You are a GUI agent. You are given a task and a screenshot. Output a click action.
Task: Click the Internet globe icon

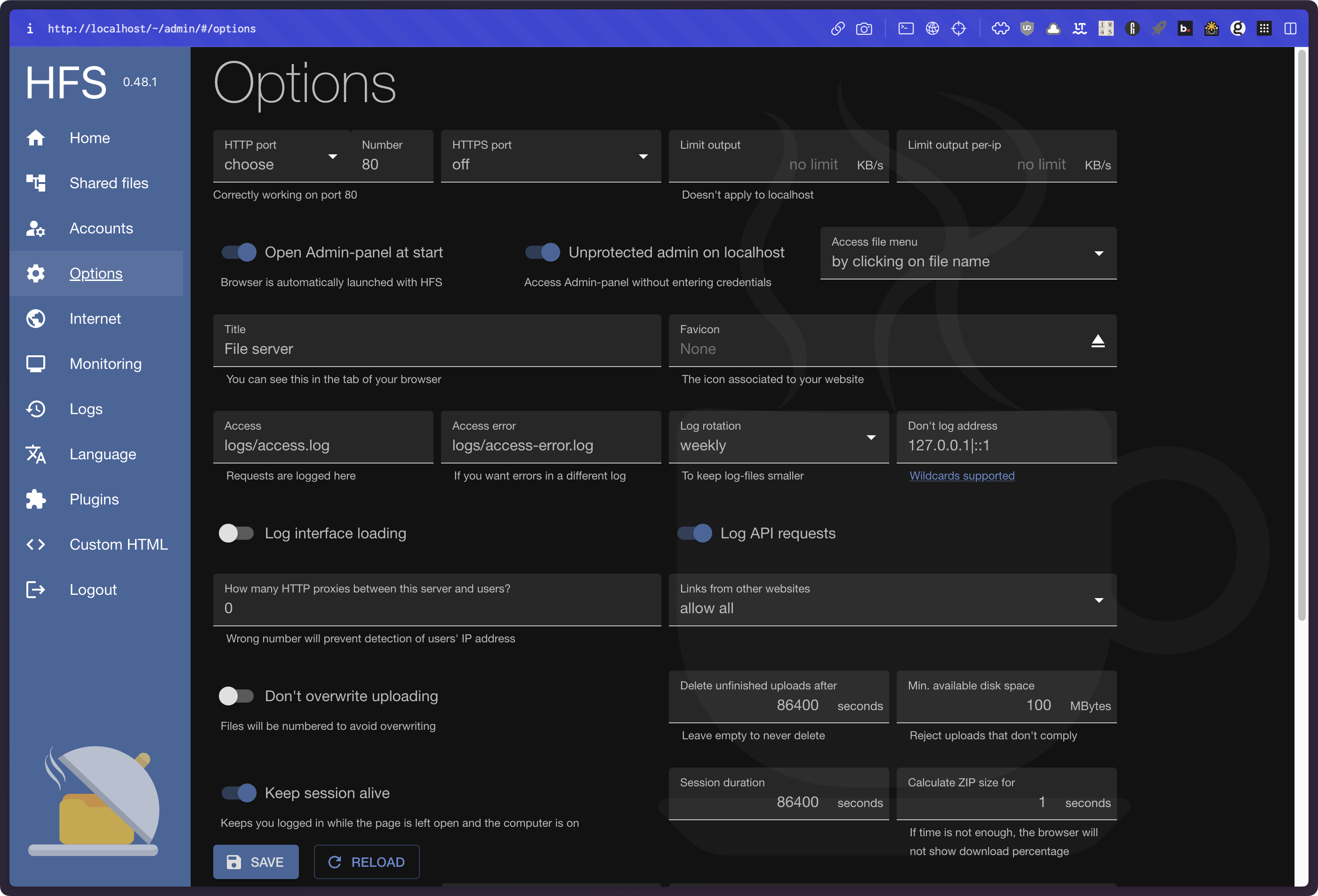36,319
